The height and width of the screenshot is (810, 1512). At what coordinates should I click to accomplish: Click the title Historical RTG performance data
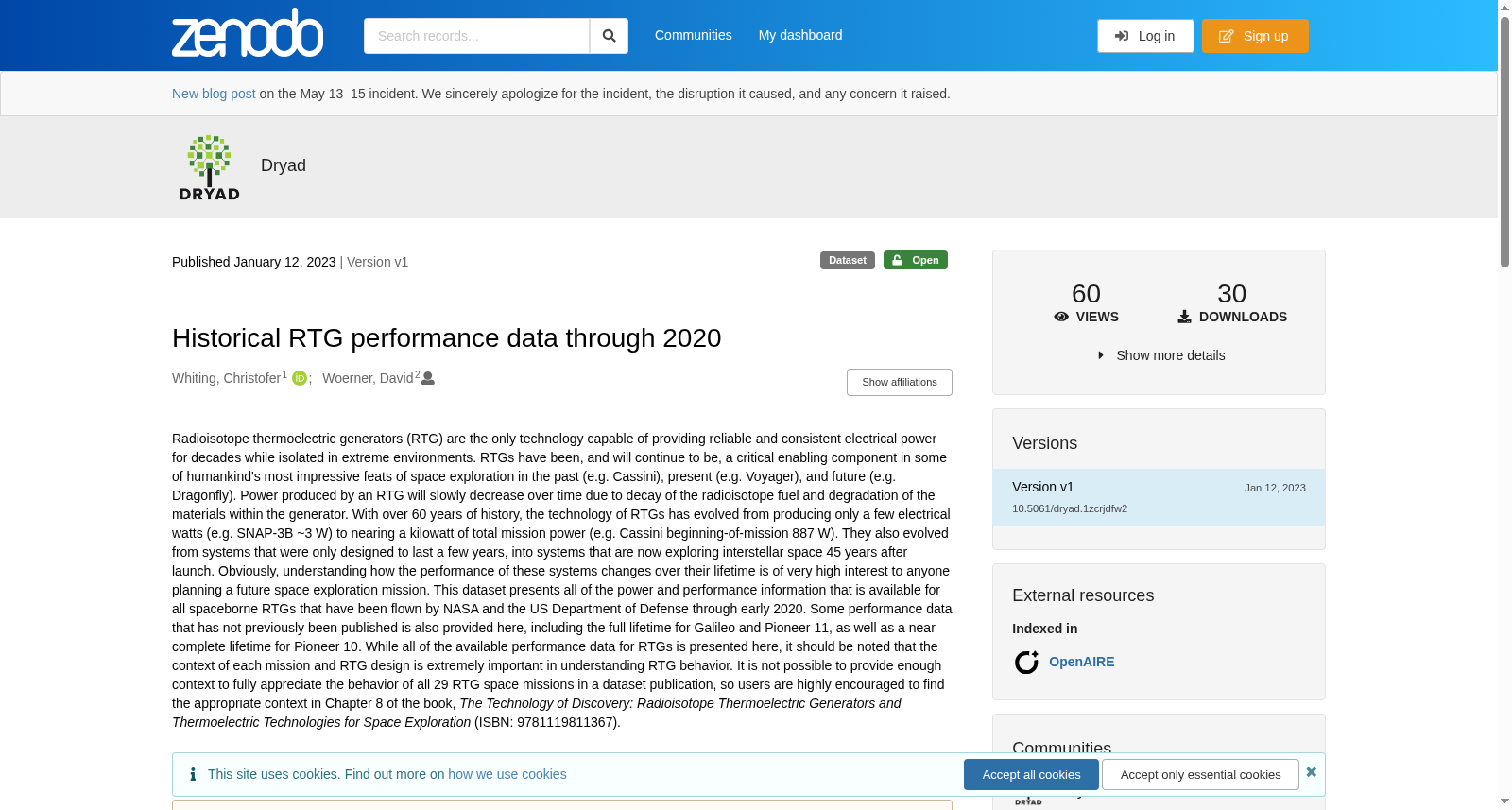(446, 337)
